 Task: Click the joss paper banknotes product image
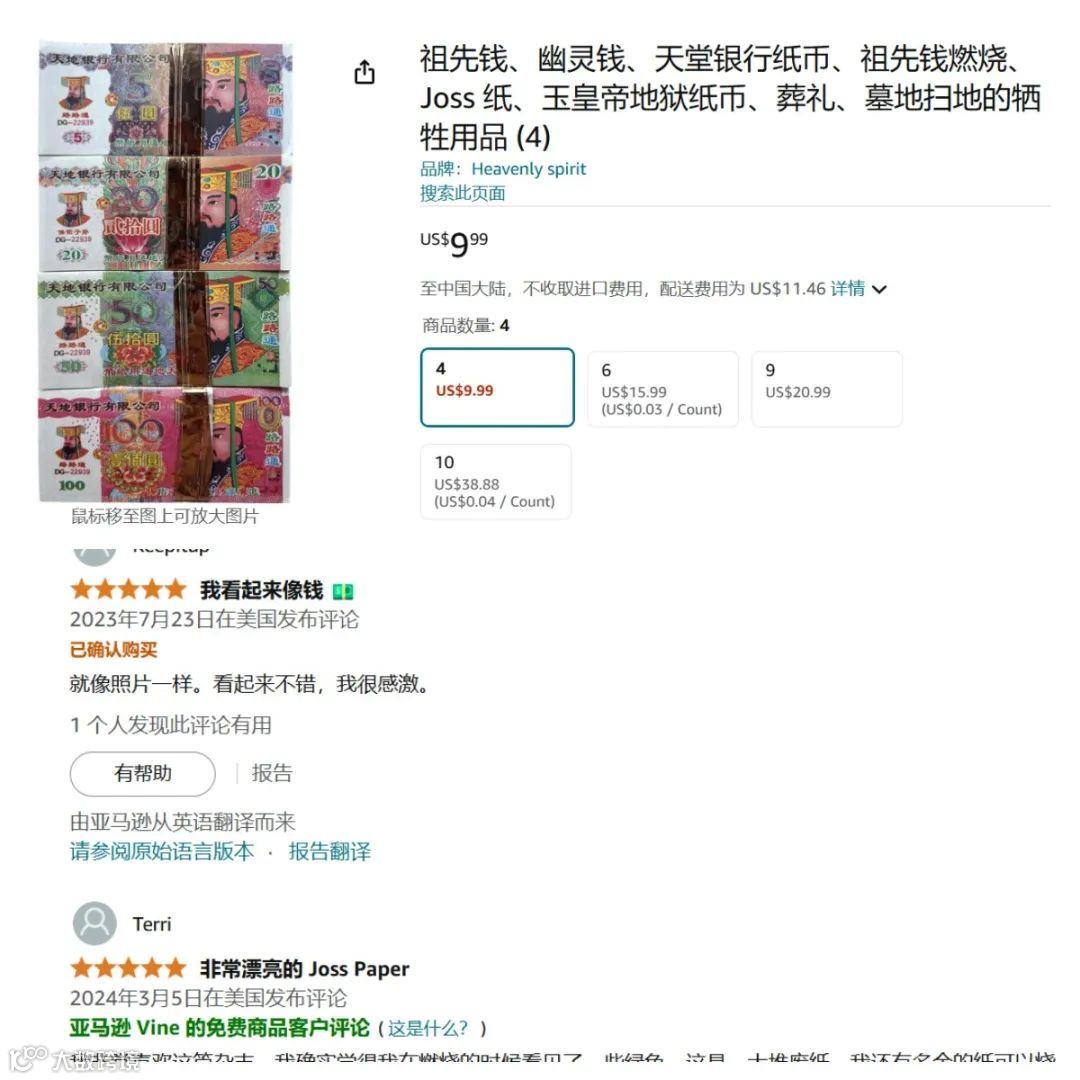(x=165, y=273)
